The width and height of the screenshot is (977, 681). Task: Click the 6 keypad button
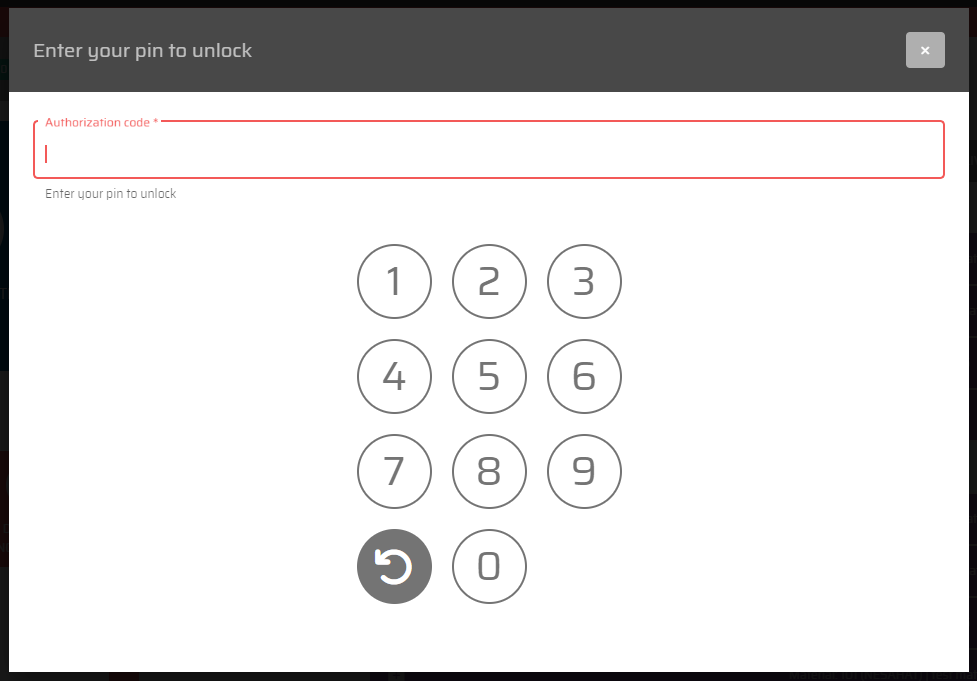click(584, 376)
